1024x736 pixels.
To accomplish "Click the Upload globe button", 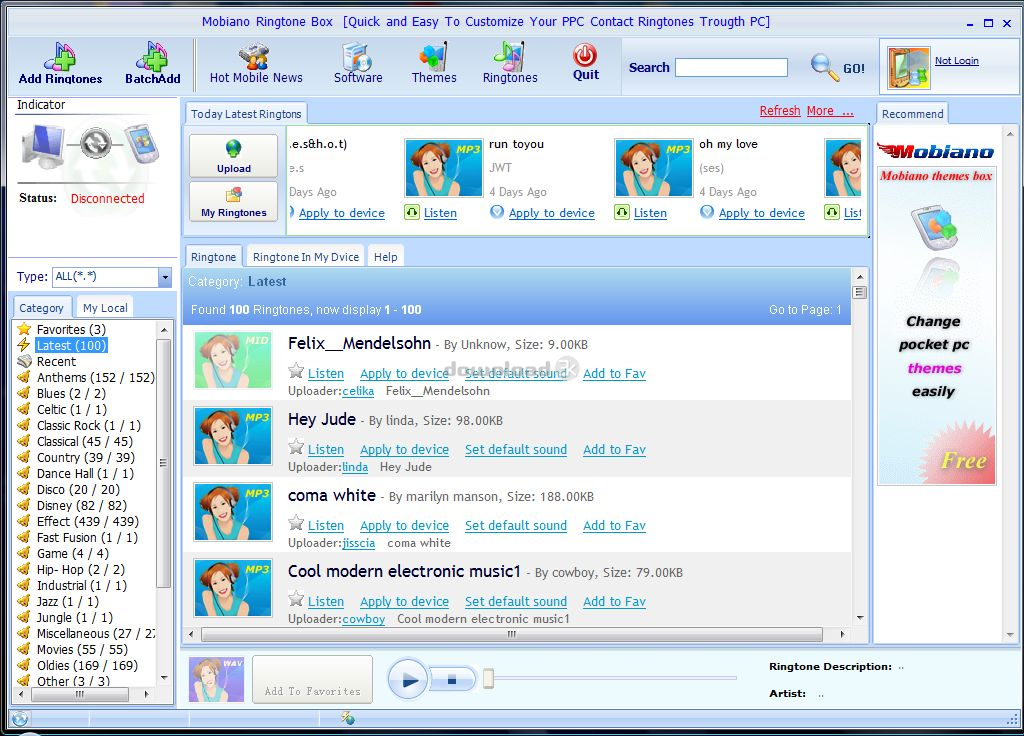I will point(234,156).
